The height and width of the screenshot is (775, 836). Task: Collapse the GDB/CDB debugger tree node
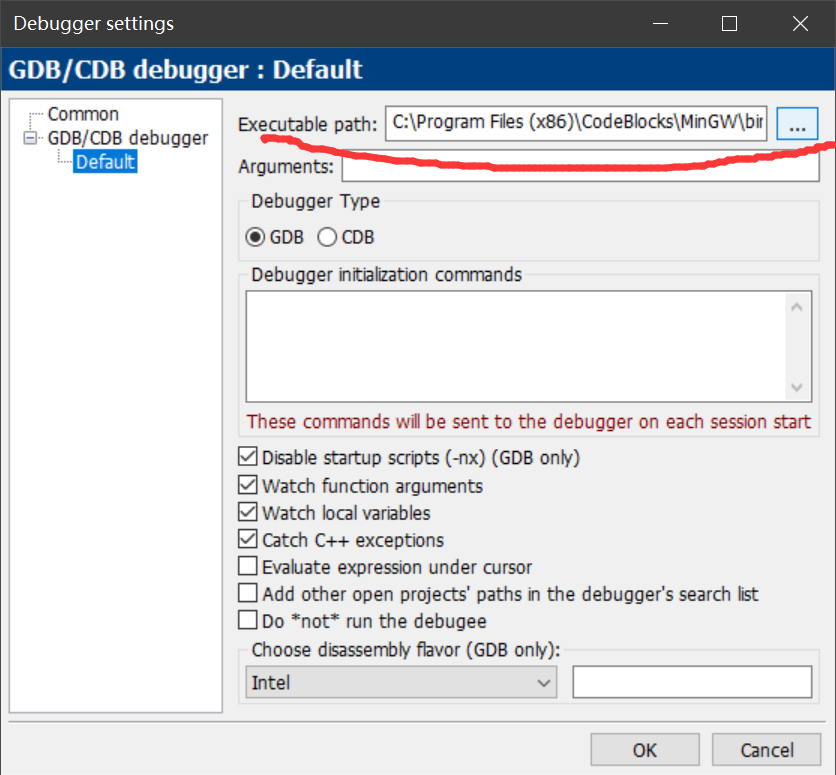click(30, 138)
